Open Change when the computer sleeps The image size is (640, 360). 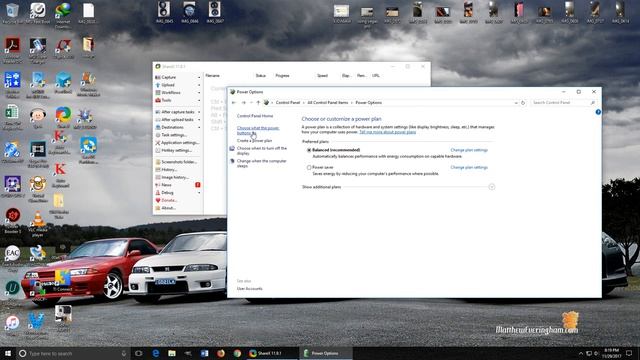(x=262, y=163)
